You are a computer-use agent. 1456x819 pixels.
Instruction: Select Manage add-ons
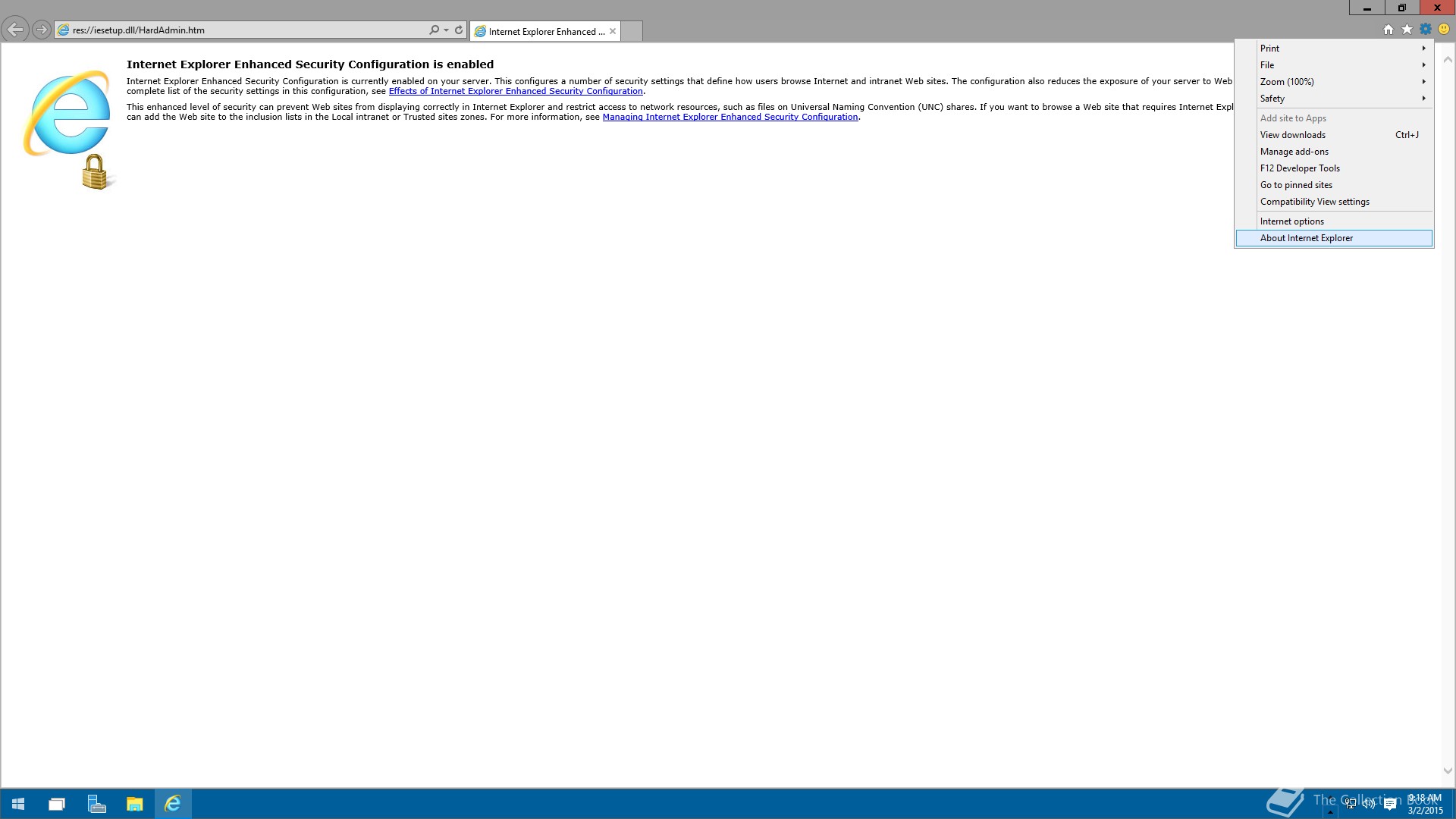pos(1334,152)
